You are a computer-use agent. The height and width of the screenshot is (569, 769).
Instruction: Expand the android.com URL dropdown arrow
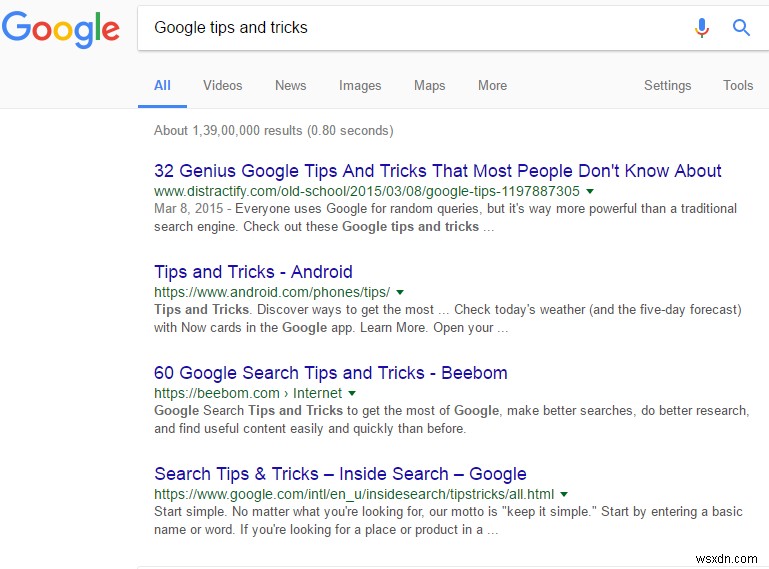pos(400,292)
